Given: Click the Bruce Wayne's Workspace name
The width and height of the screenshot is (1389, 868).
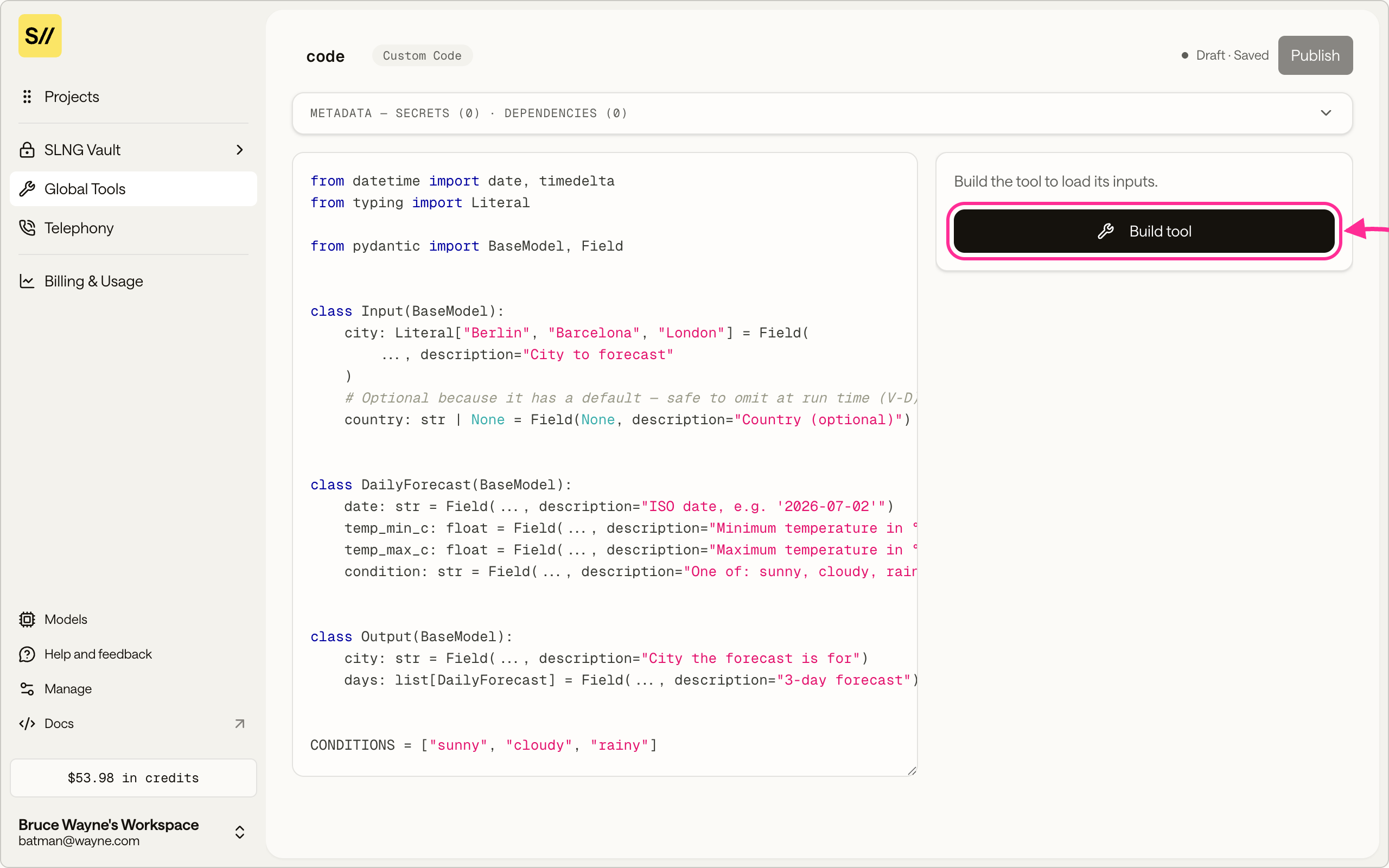Looking at the screenshot, I should [109, 825].
